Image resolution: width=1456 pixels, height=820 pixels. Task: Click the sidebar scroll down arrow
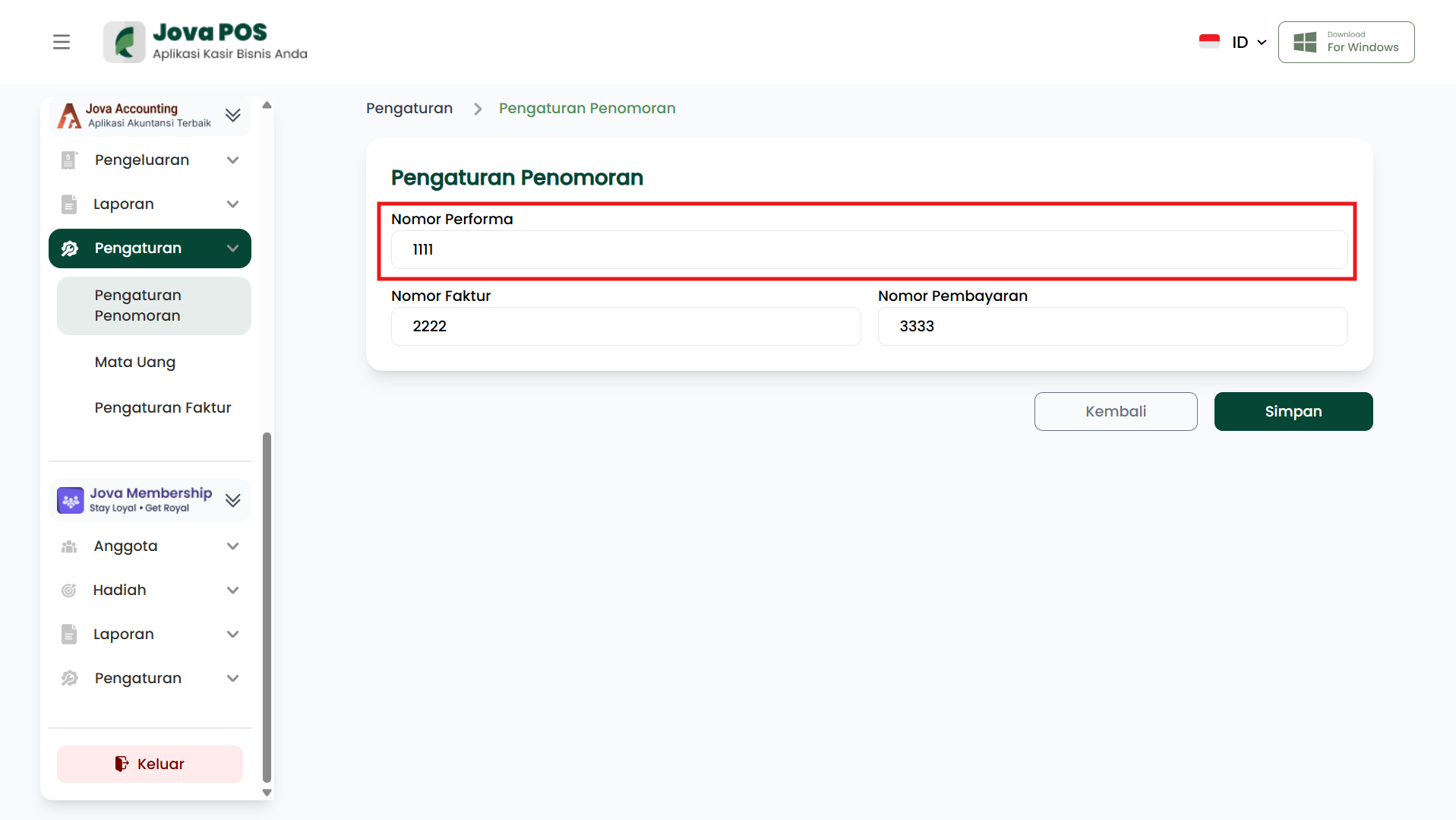point(267,792)
